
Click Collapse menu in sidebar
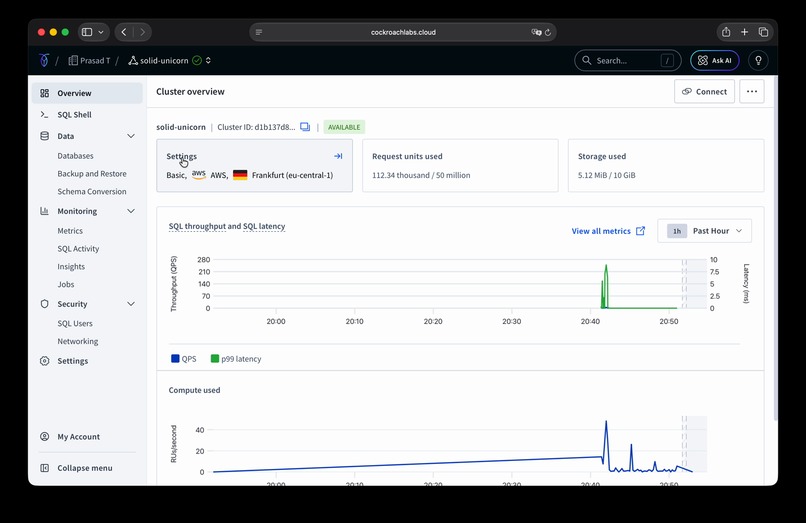tap(85, 468)
